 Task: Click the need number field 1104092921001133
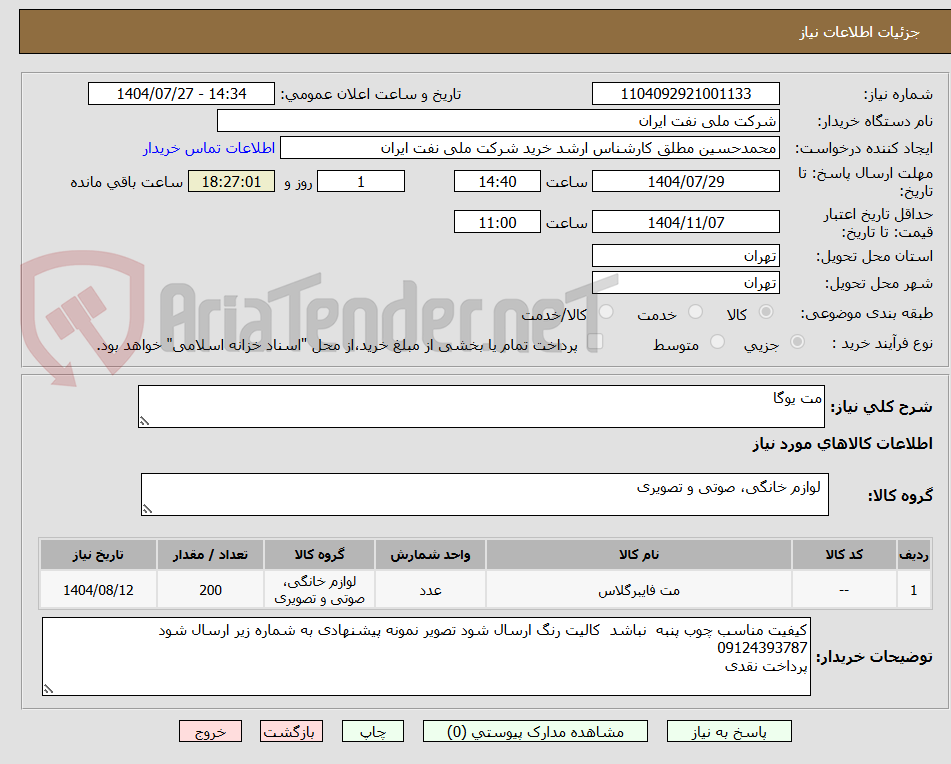click(x=687, y=93)
